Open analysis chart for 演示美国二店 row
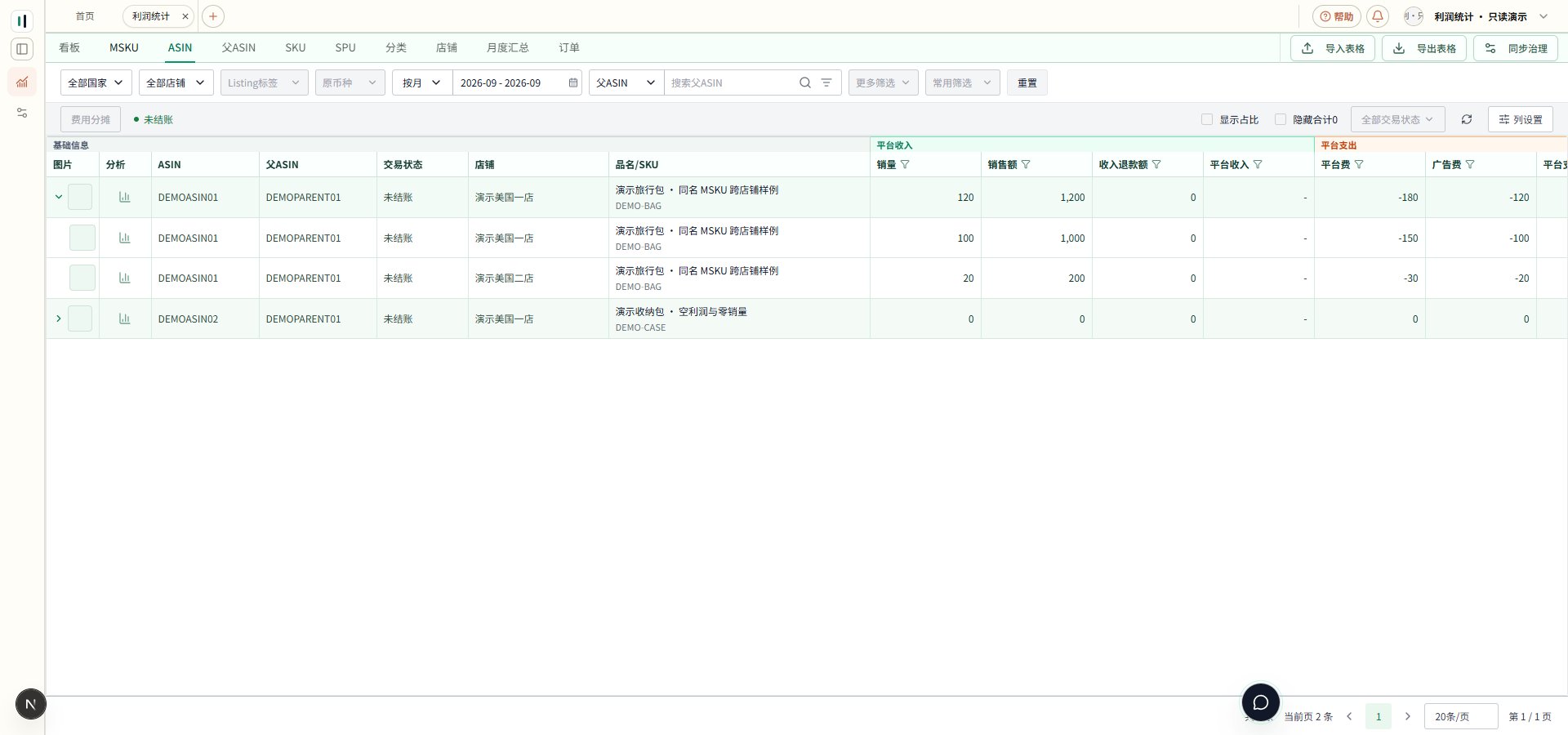This screenshot has width=1568, height=735. coord(125,278)
